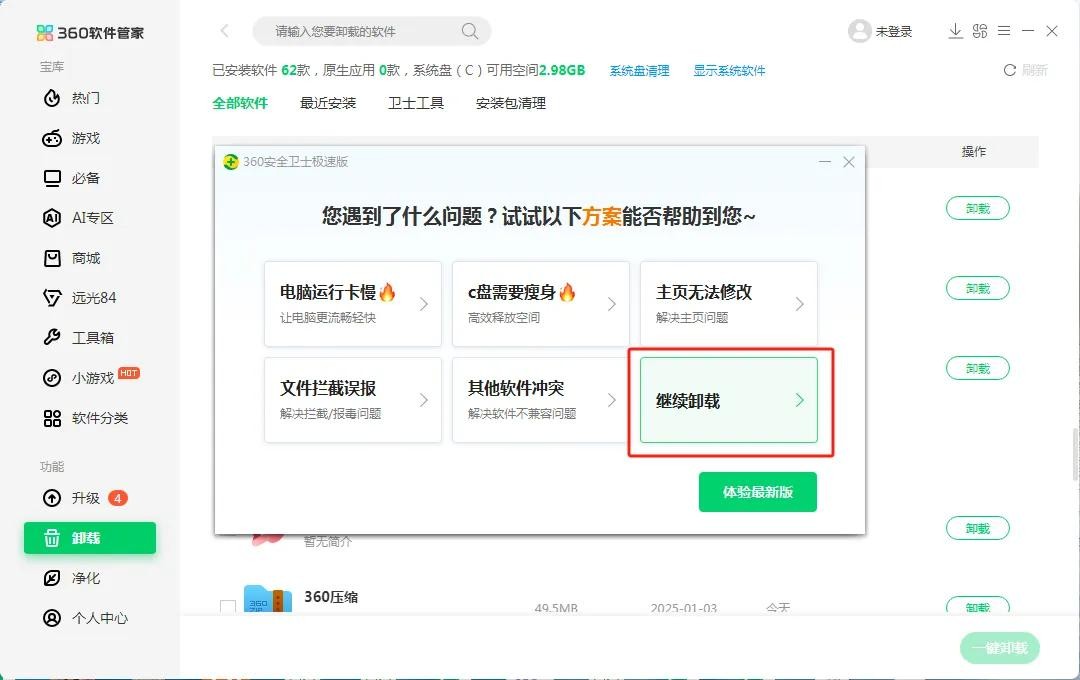This screenshot has width=1080, height=680.
Task: Open the 系统盘清理 link
Action: click(639, 71)
